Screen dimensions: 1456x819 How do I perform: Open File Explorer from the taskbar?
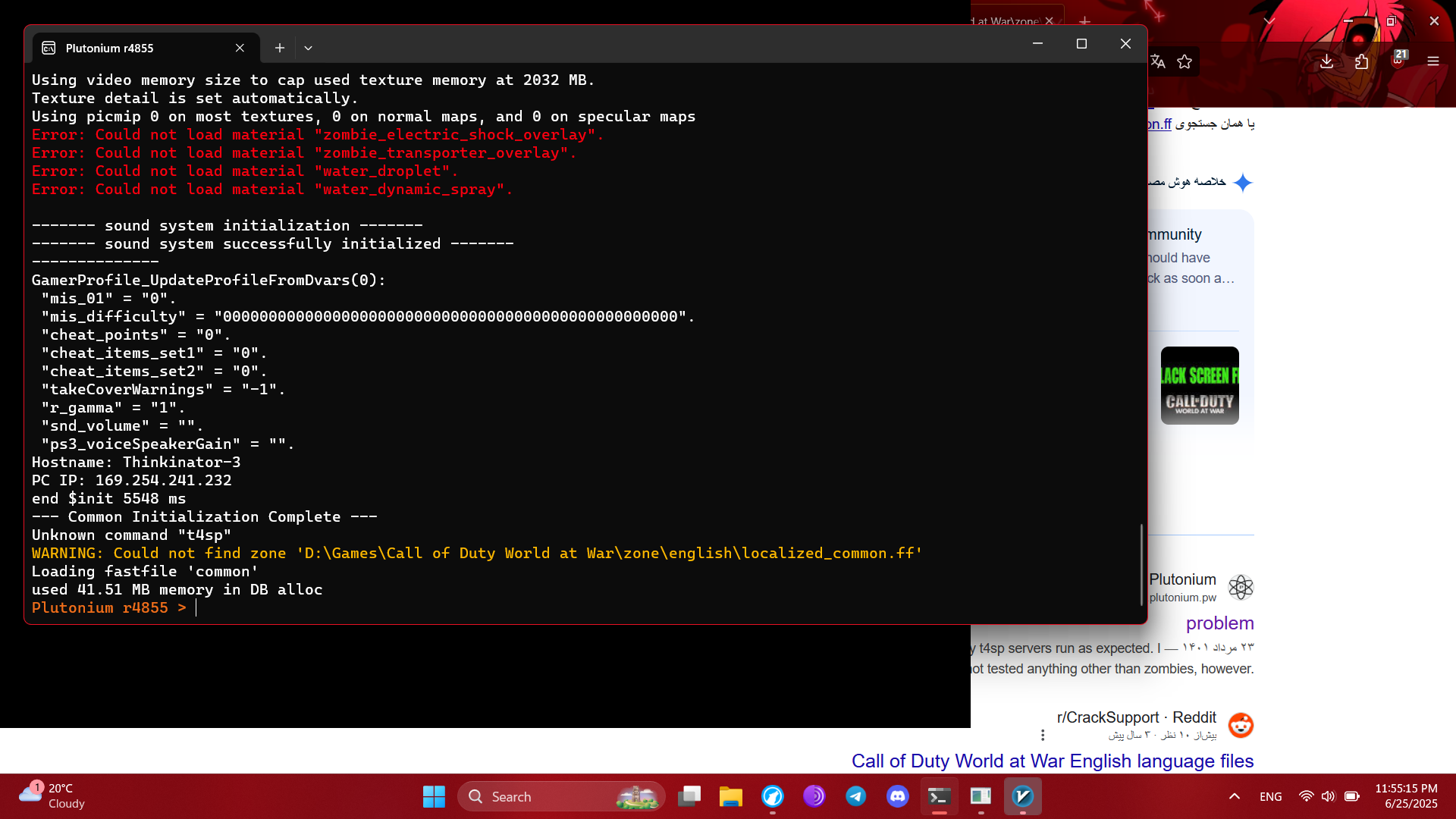coord(731,796)
